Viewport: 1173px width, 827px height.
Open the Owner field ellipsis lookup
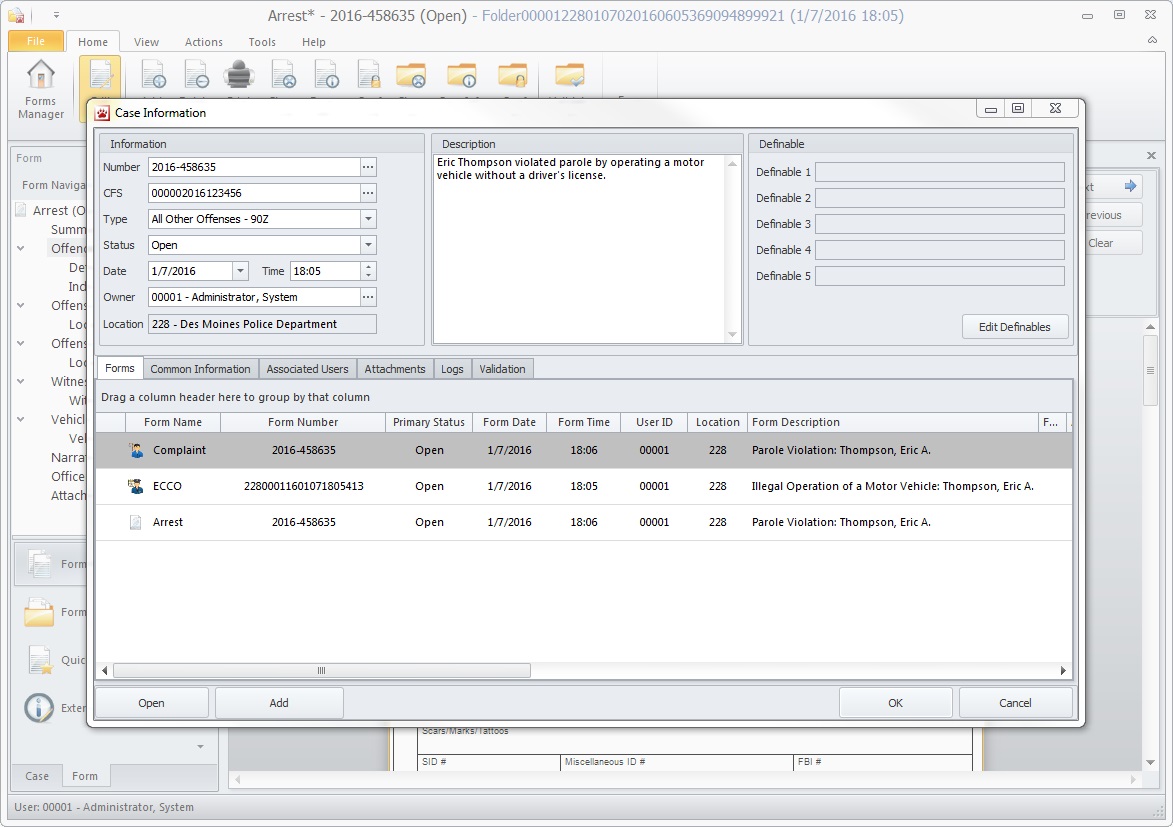(x=368, y=297)
